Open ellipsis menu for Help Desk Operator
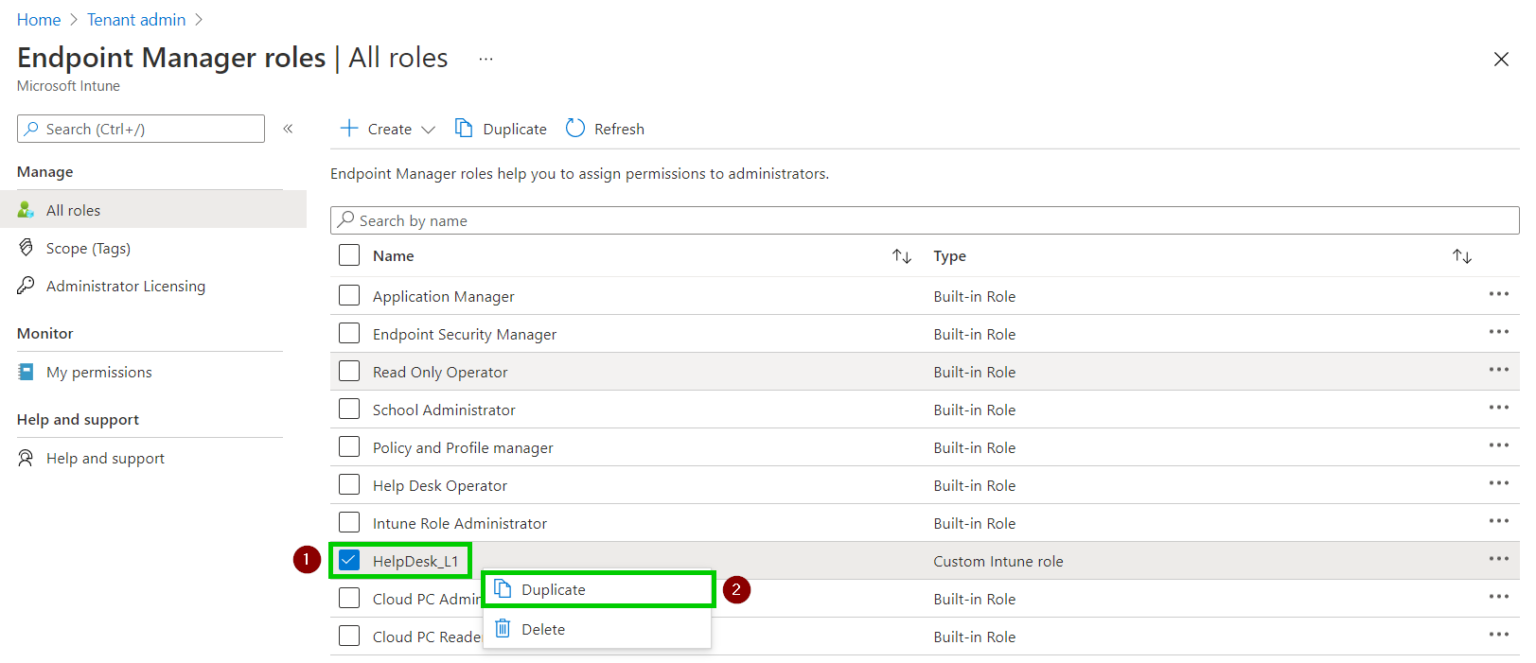 coord(1498,484)
